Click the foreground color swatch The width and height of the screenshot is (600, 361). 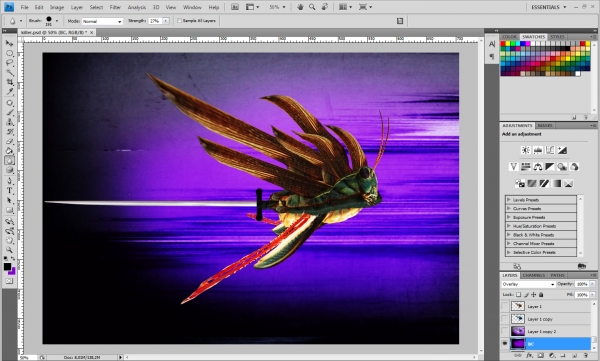coord(7,266)
